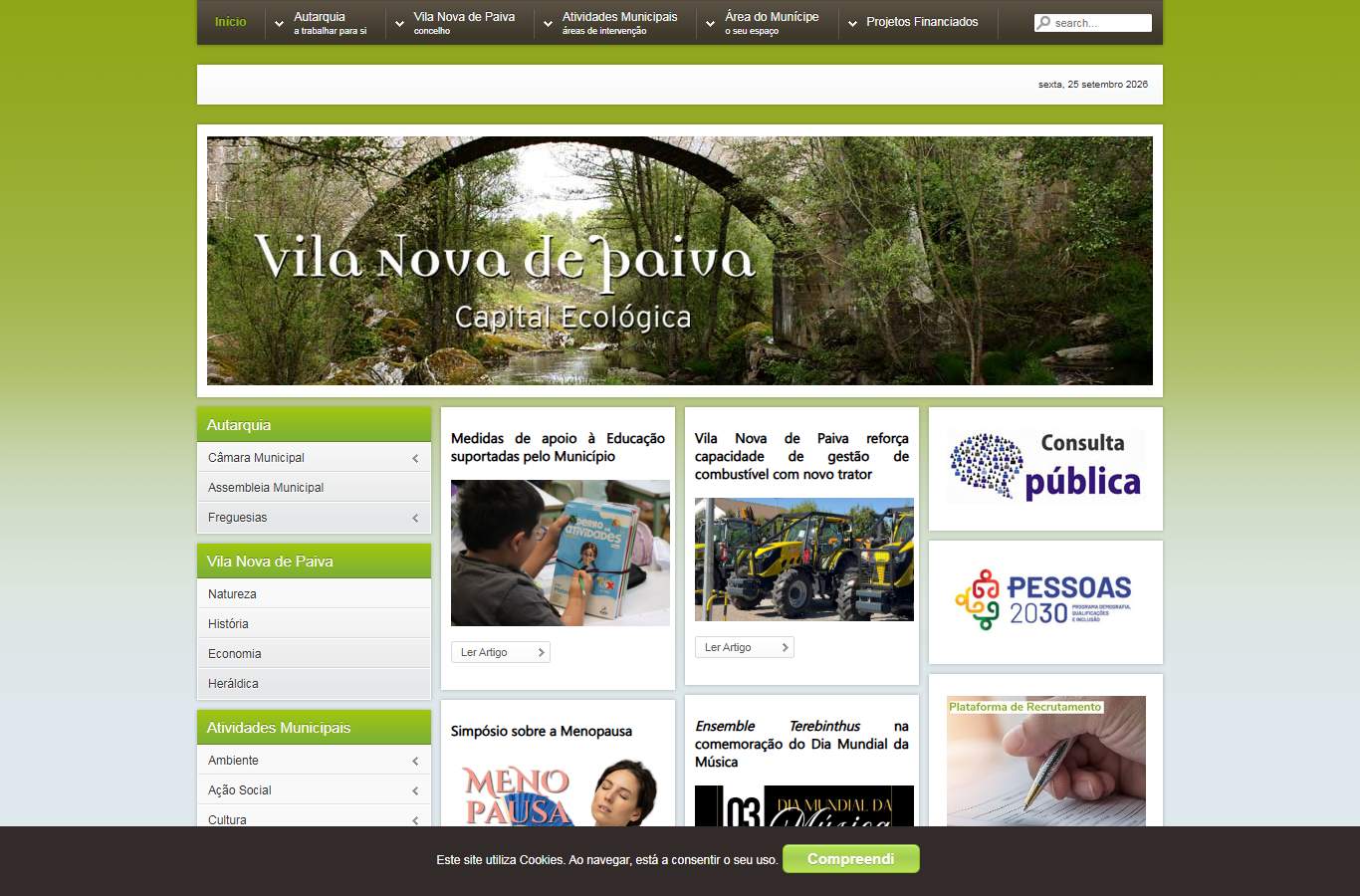Open the Projetos Financiados top menu
The height and width of the screenshot is (896, 1360).
point(922,22)
